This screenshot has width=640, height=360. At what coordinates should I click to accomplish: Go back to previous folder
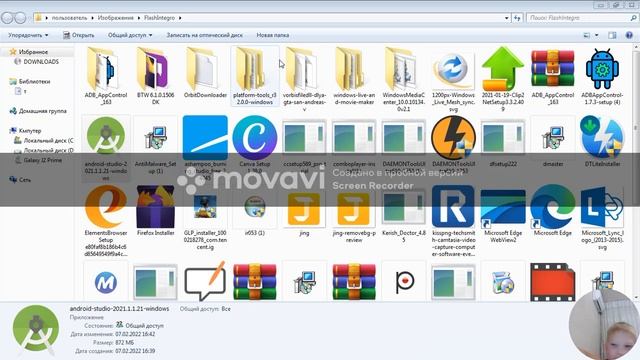tap(7, 18)
